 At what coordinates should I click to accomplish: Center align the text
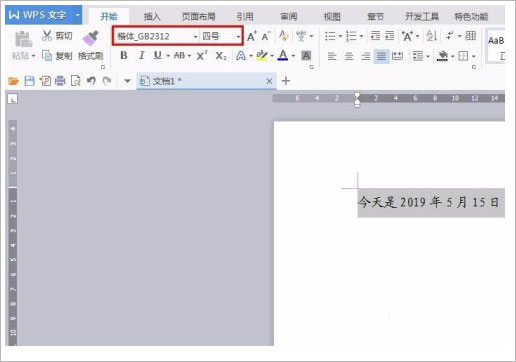349,56
